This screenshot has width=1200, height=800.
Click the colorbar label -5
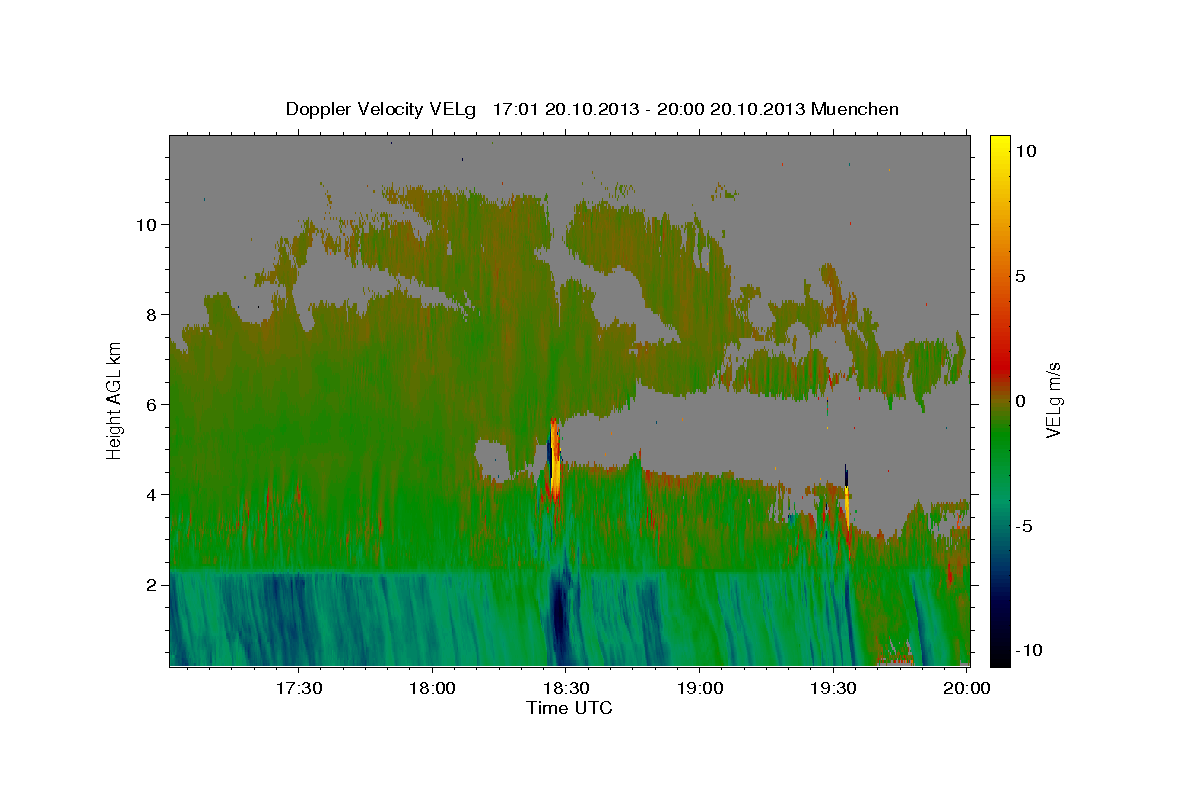point(1022,526)
